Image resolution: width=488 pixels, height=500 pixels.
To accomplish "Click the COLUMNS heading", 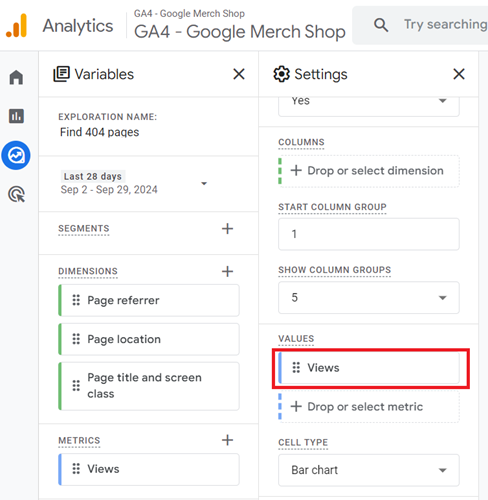I will [x=301, y=142].
